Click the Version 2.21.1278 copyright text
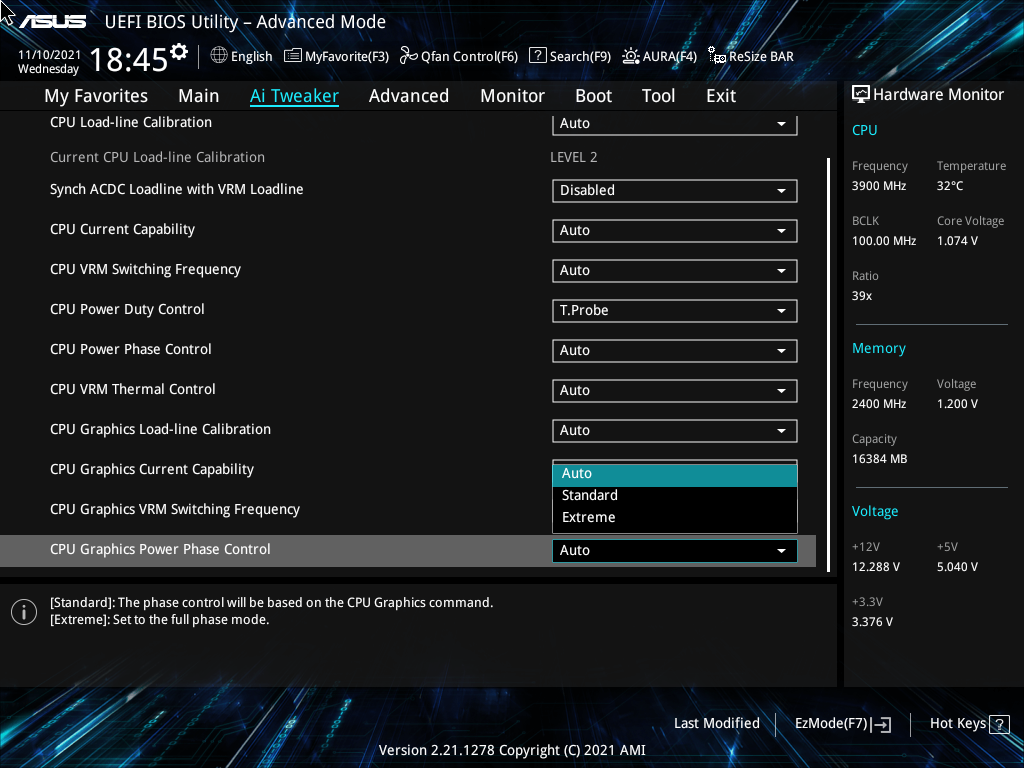The width and height of the screenshot is (1024, 768). (512, 750)
